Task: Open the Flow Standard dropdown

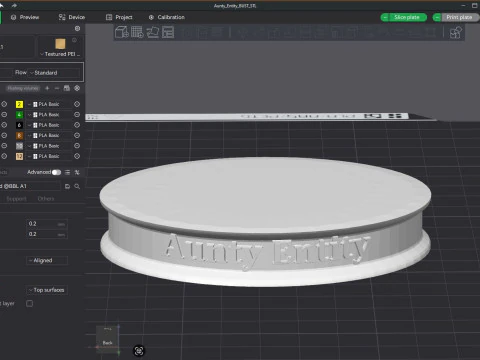Action: pyautogui.click(x=55, y=73)
